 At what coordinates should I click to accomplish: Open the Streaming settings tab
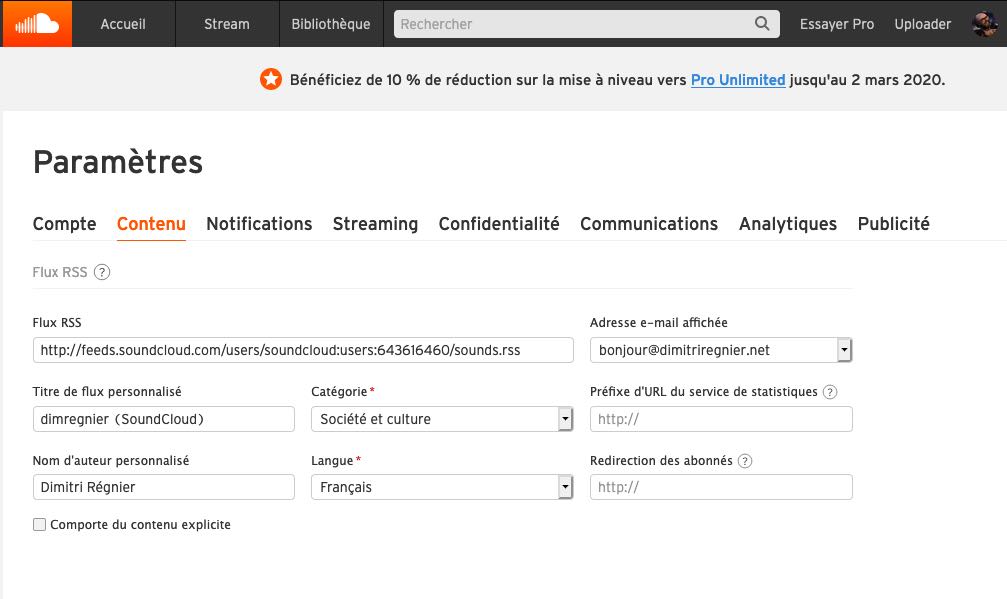coord(375,224)
